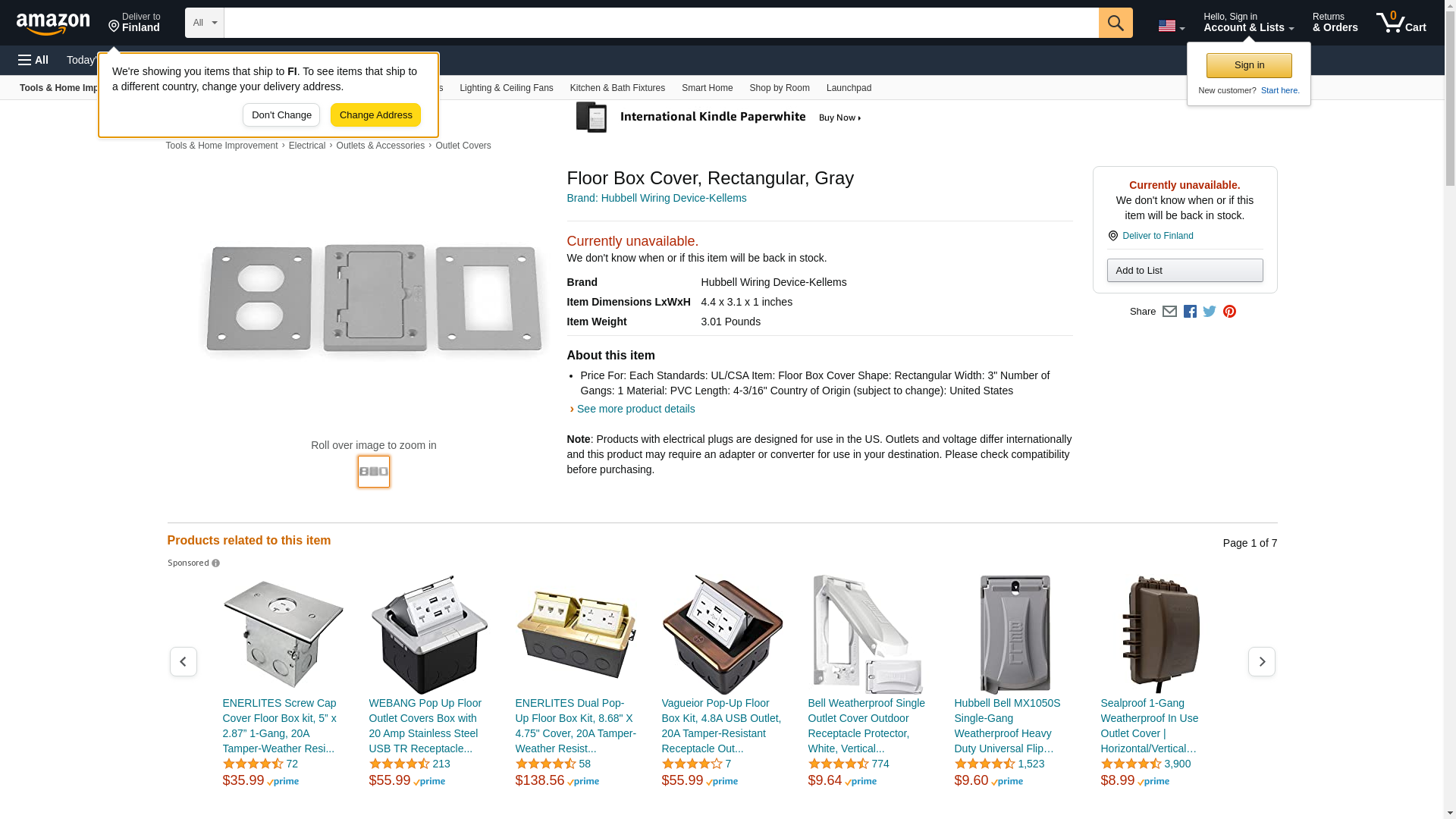
Task: Select the floor box cover thumbnail
Action: pyautogui.click(x=374, y=472)
